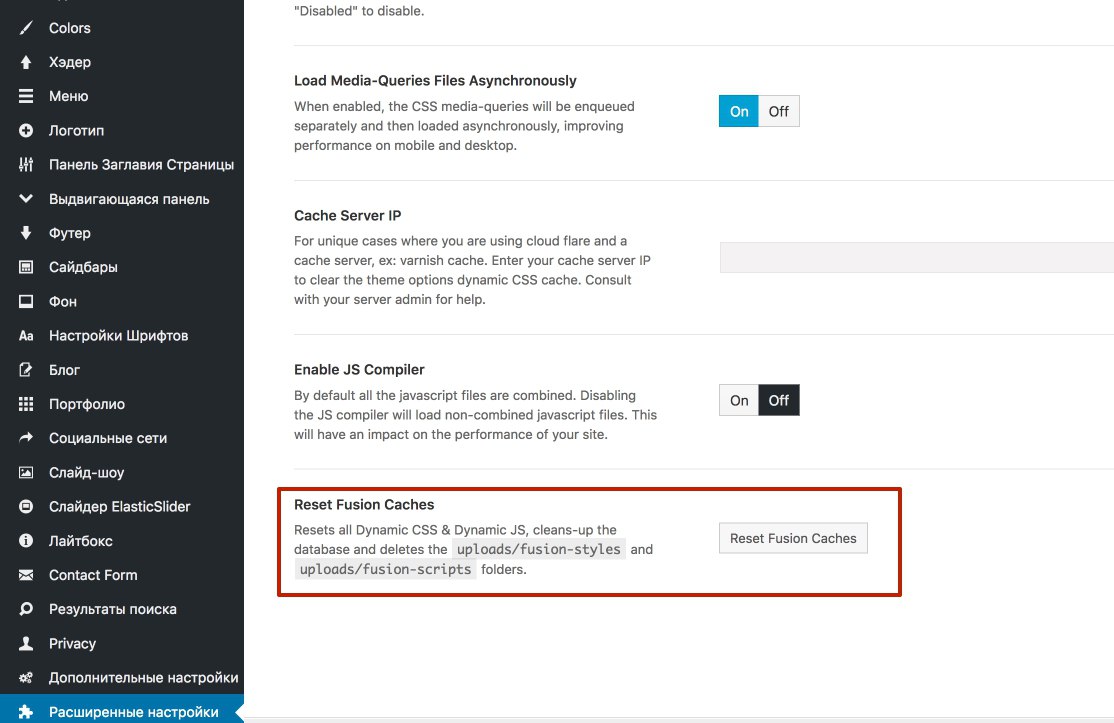Click the 'Enable JS Compiler' heading
Image resolution: width=1114 pixels, height=723 pixels.
359,370
